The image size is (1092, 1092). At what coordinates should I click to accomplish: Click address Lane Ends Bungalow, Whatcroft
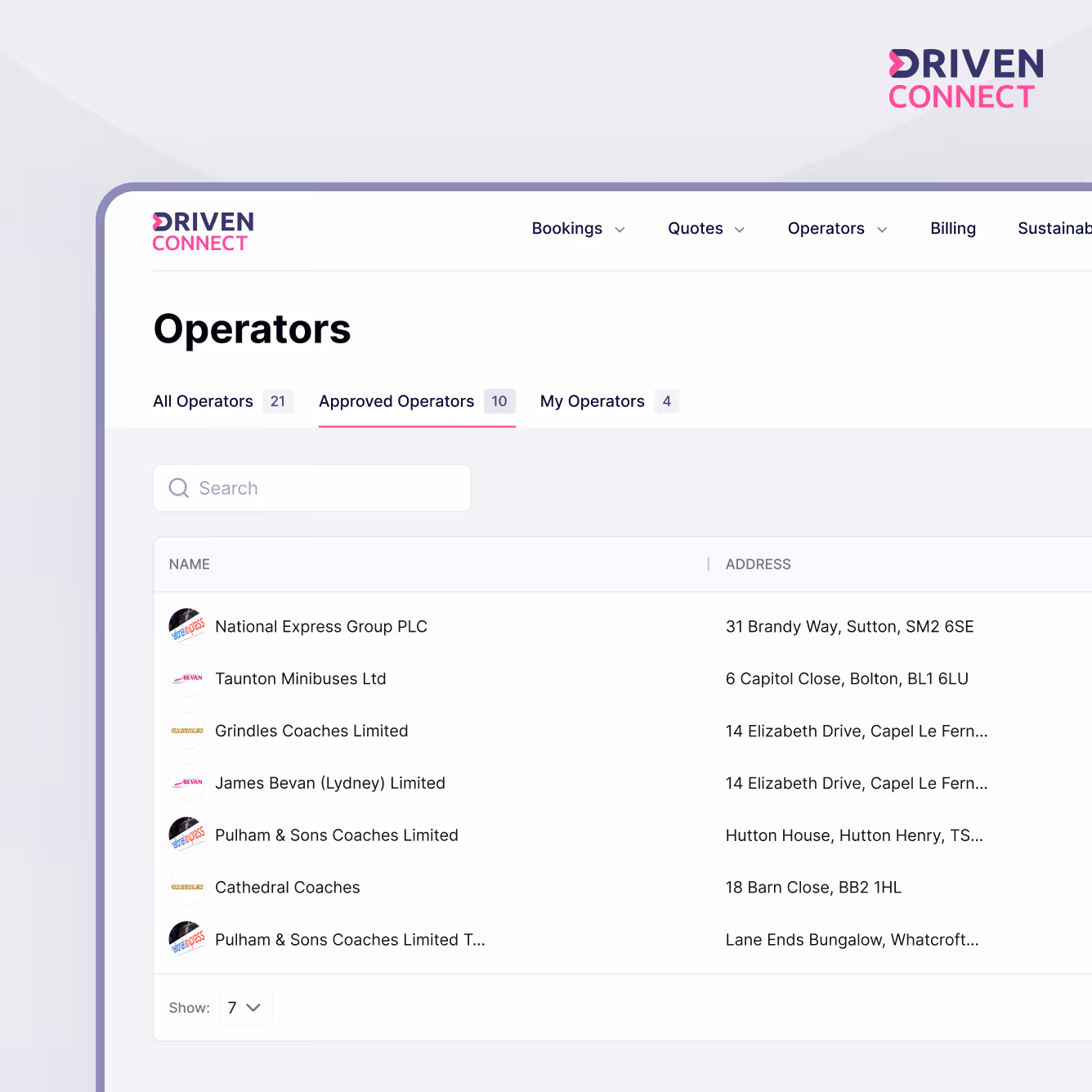[x=852, y=940]
